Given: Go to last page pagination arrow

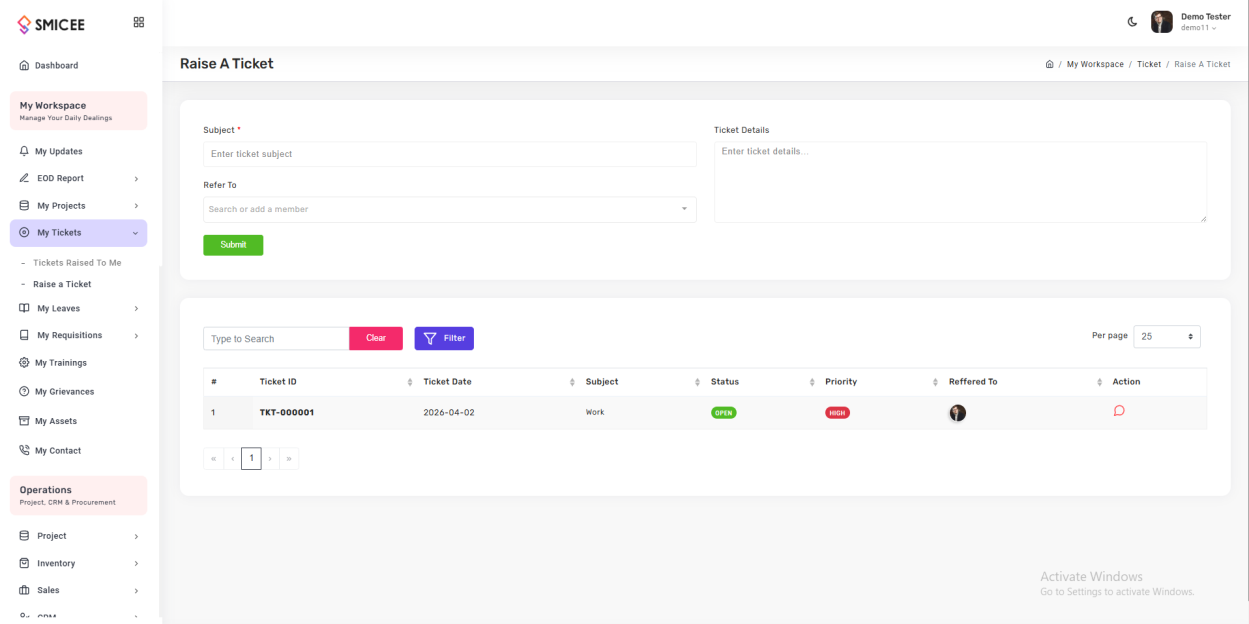Looking at the screenshot, I should [289, 459].
